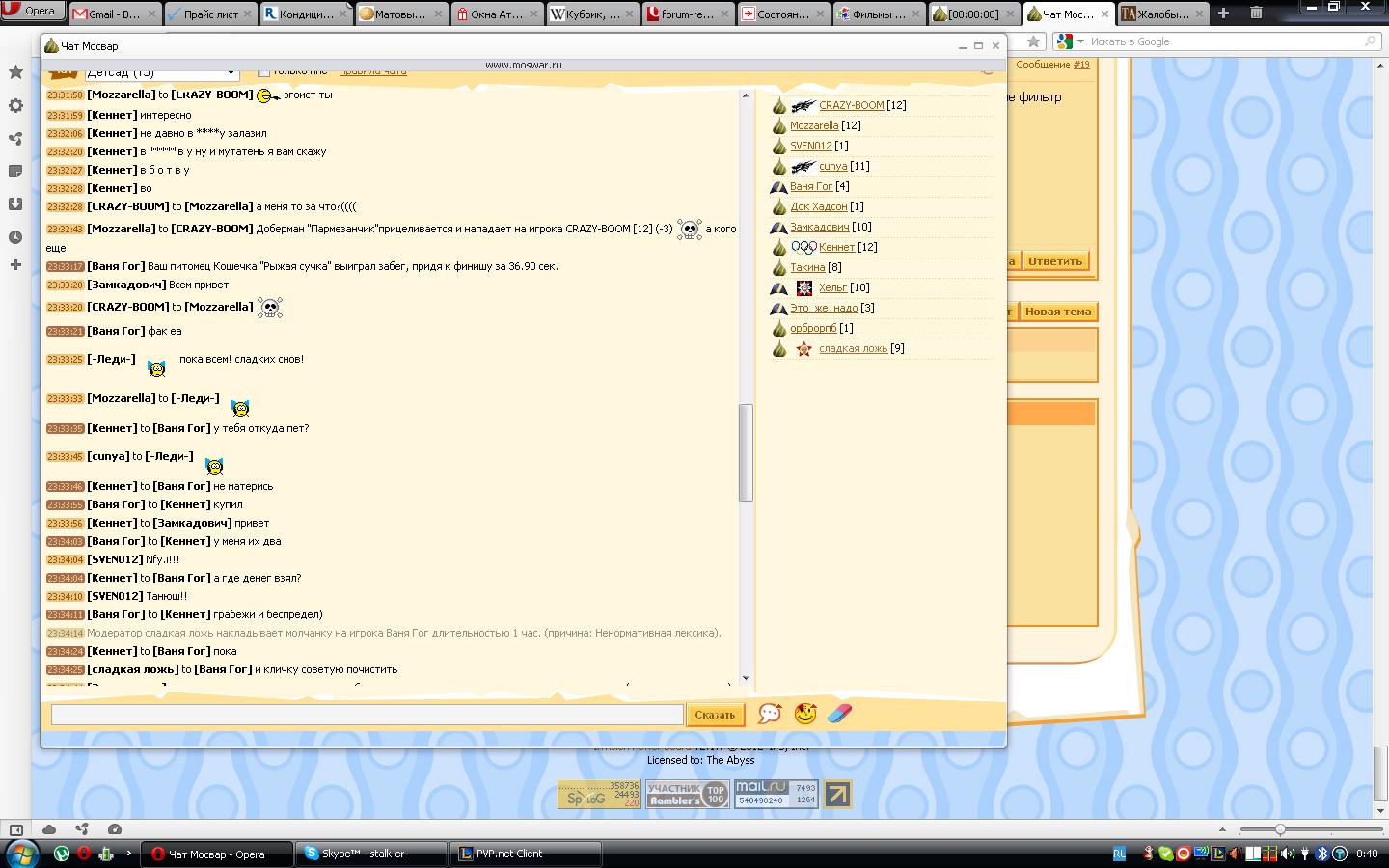Bookmark page with address bar star
1389x868 pixels.
pyautogui.click(x=1033, y=41)
